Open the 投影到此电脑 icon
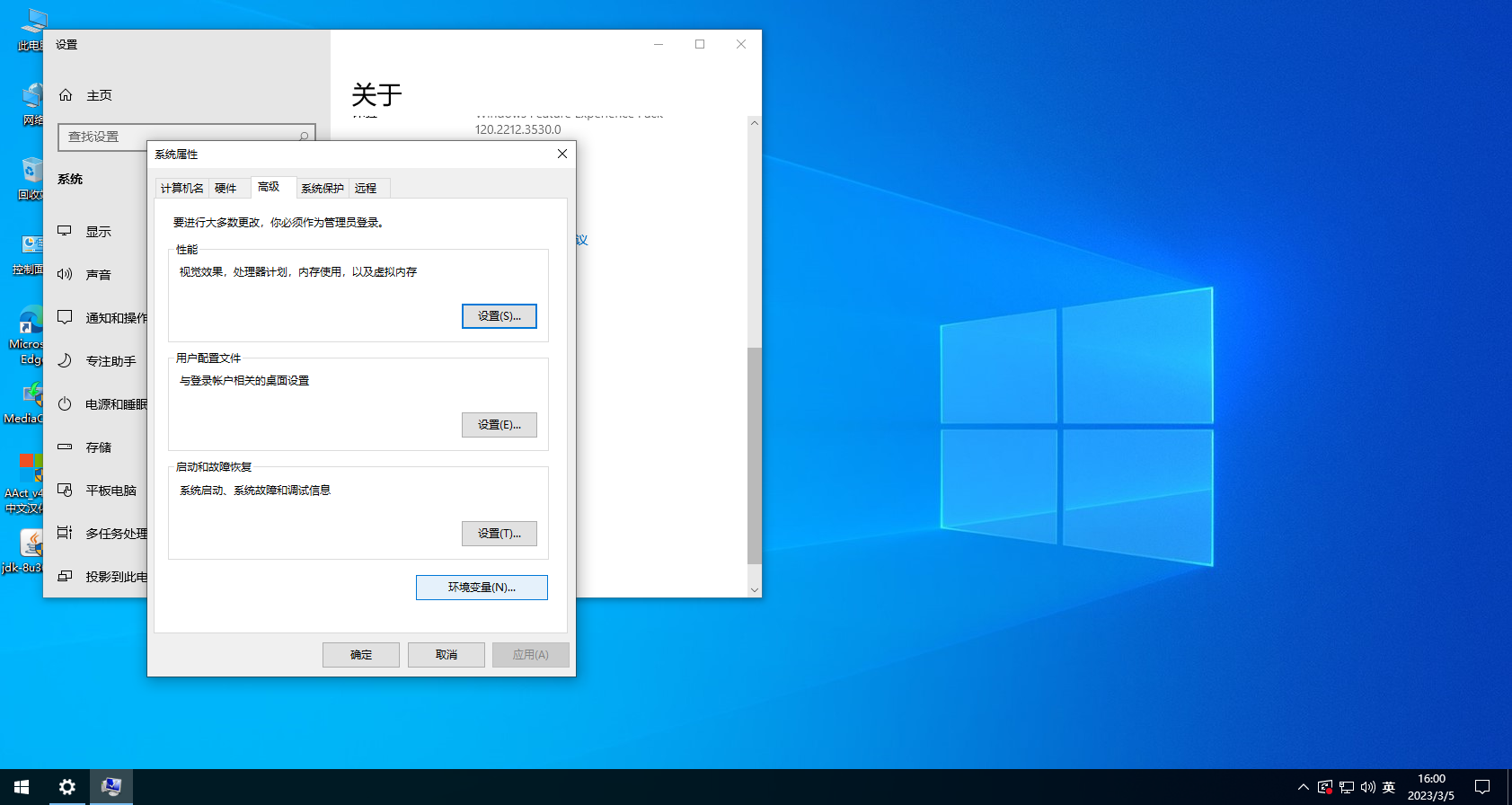The width and height of the screenshot is (1512, 805). [x=65, y=576]
